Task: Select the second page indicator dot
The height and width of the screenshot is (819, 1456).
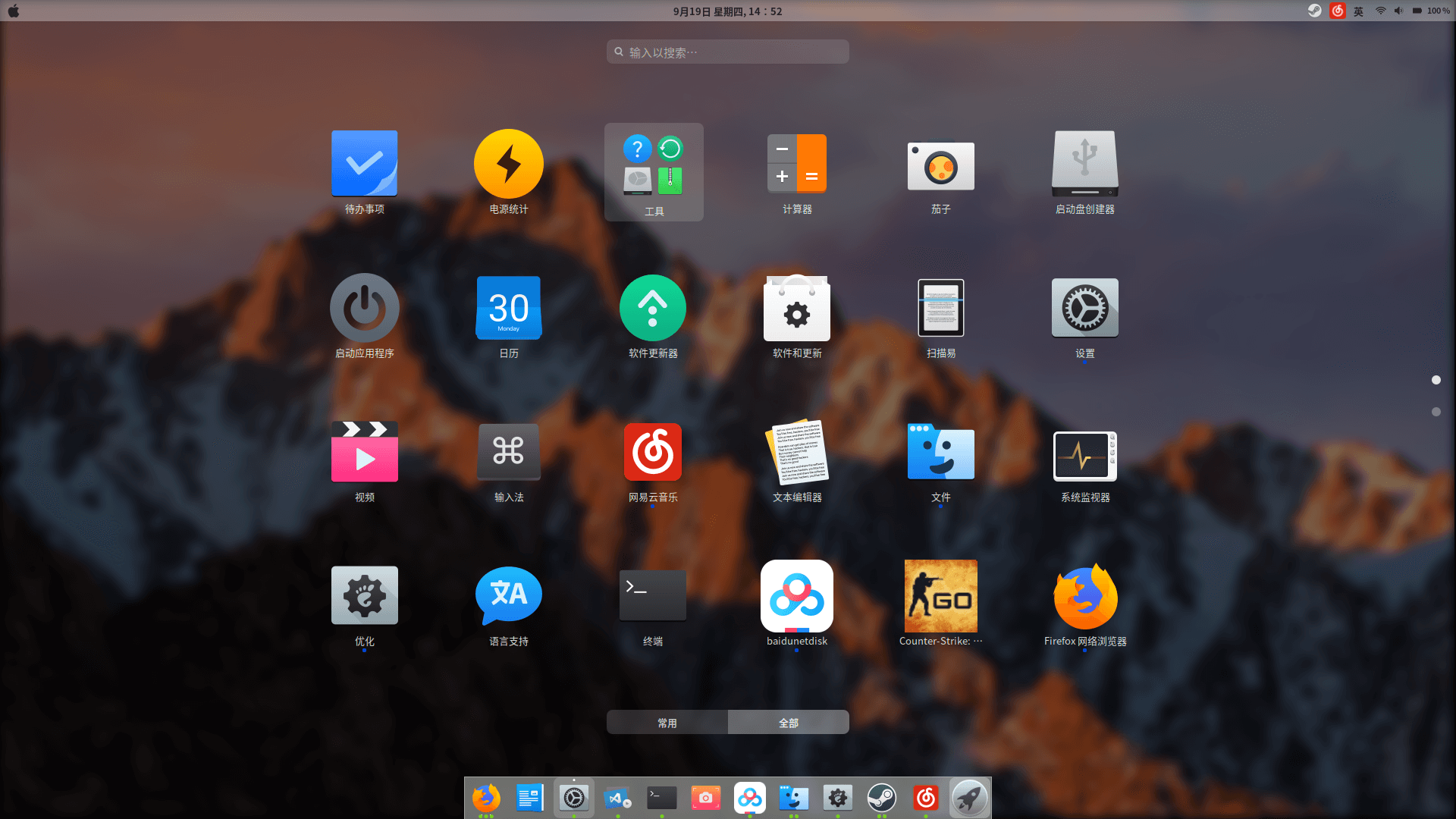Action: [1436, 411]
